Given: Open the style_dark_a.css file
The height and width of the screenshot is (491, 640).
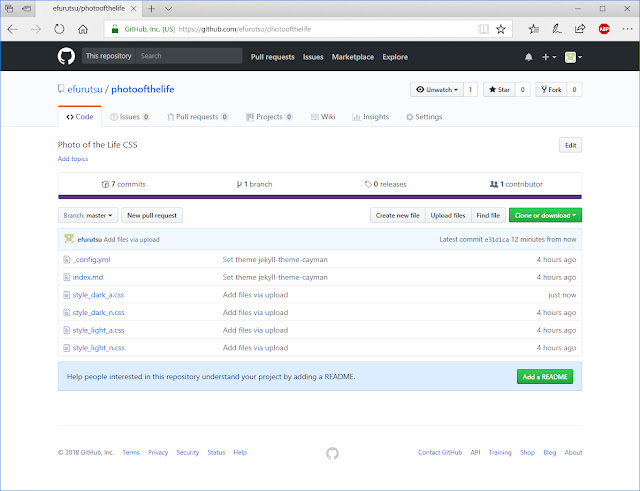Looking at the screenshot, I should click(x=98, y=295).
